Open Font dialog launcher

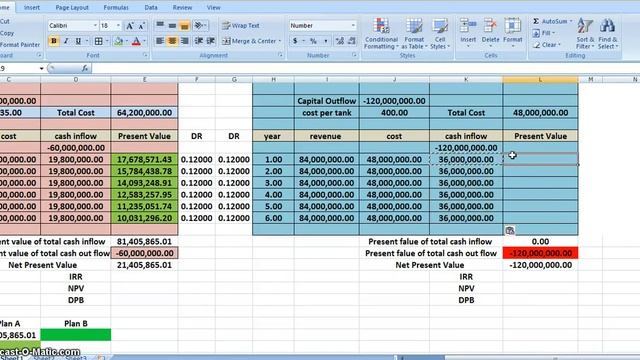[x=145, y=55]
